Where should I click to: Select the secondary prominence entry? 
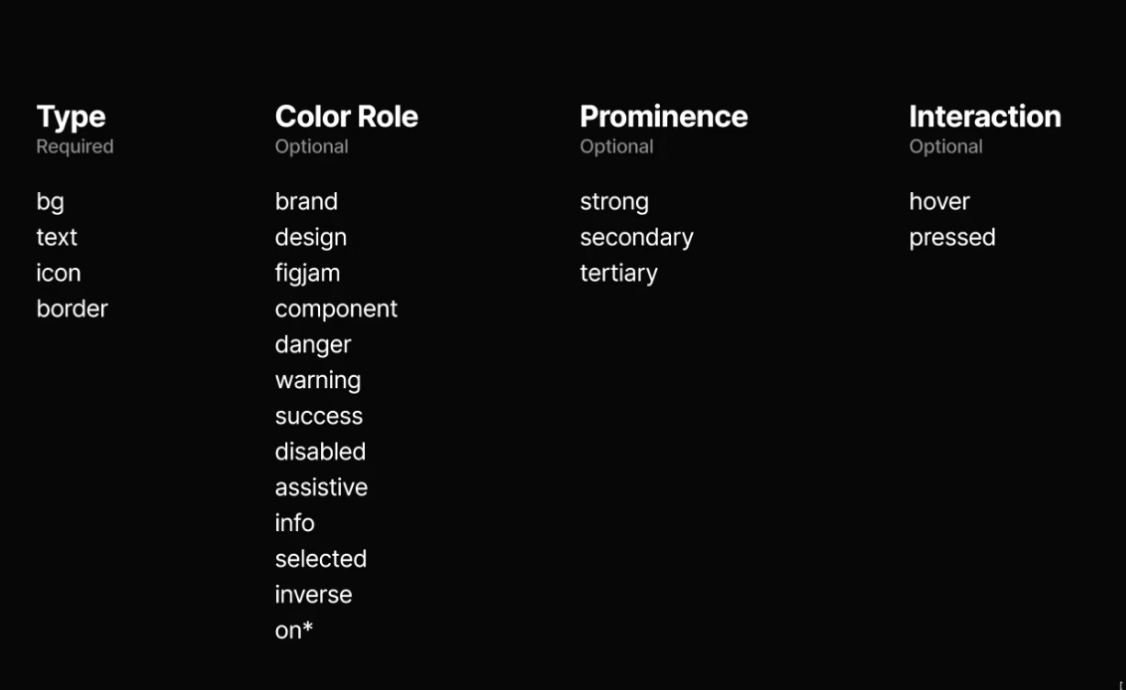(637, 238)
